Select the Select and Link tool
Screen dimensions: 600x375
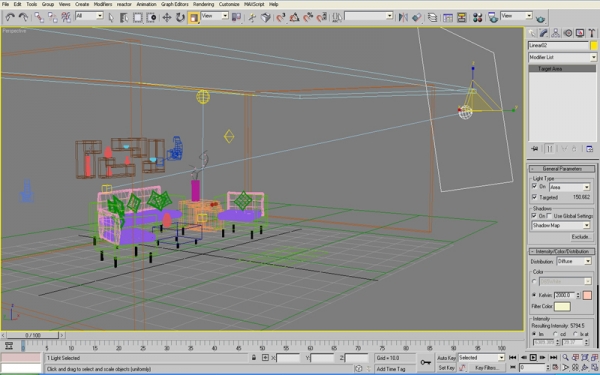[39, 17]
